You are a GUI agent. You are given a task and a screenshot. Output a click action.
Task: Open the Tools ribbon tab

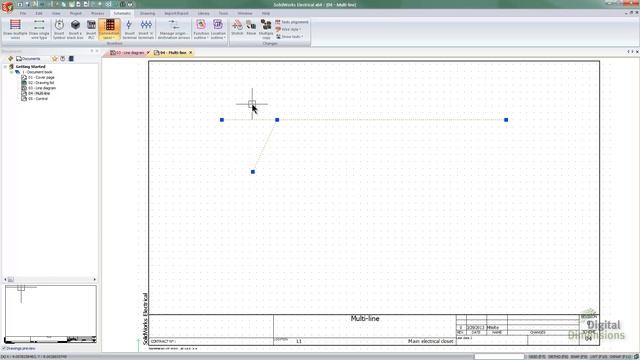click(x=223, y=13)
